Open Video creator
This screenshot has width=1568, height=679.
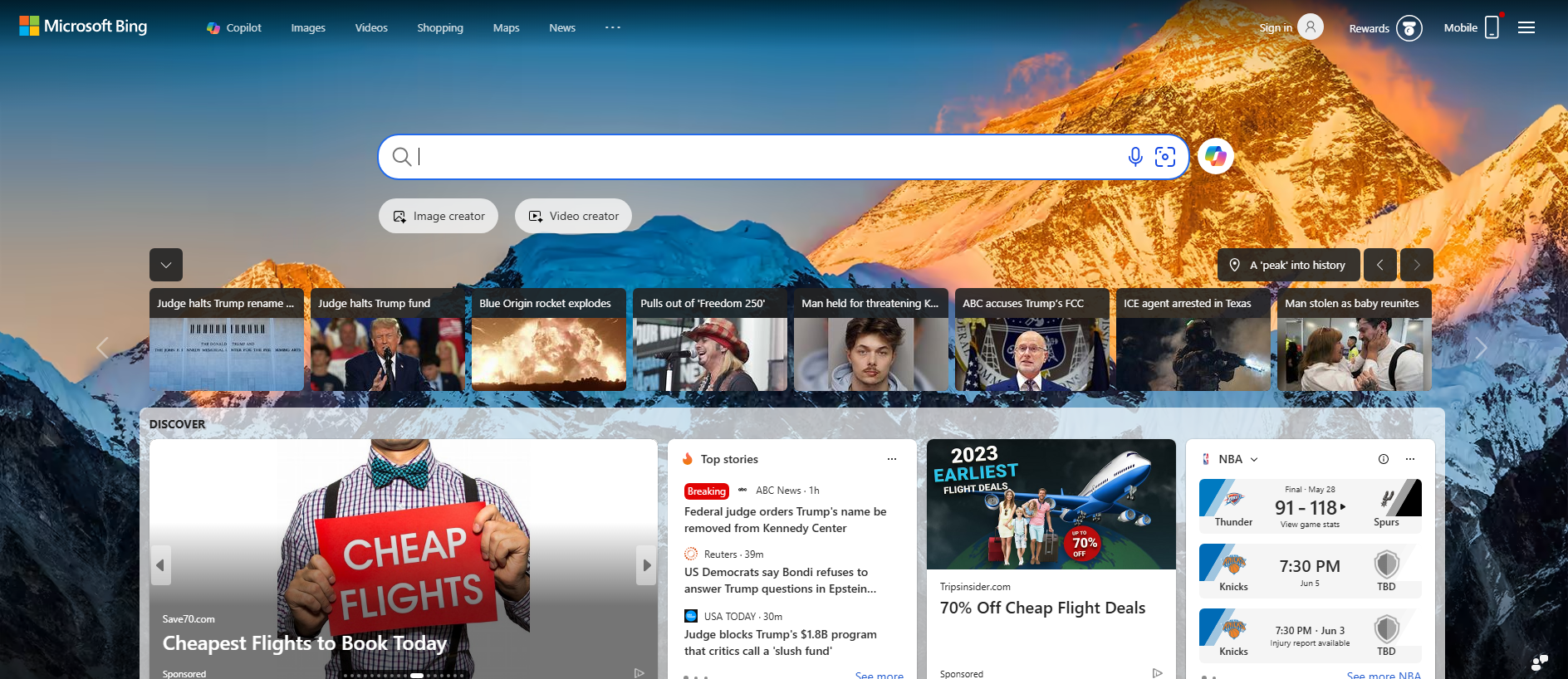[573, 216]
